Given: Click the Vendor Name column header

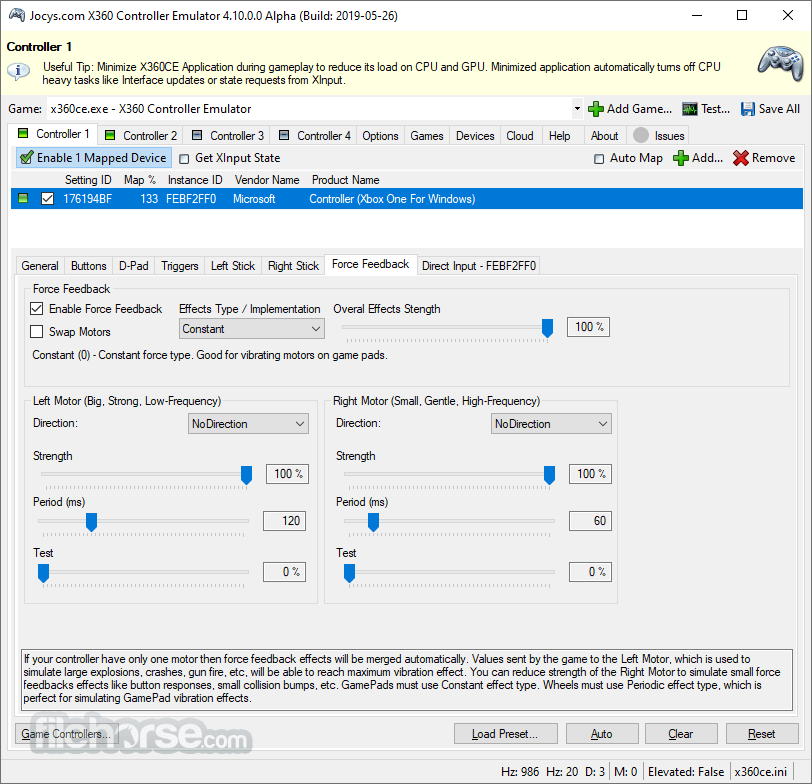Looking at the screenshot, I should (267, 180).
